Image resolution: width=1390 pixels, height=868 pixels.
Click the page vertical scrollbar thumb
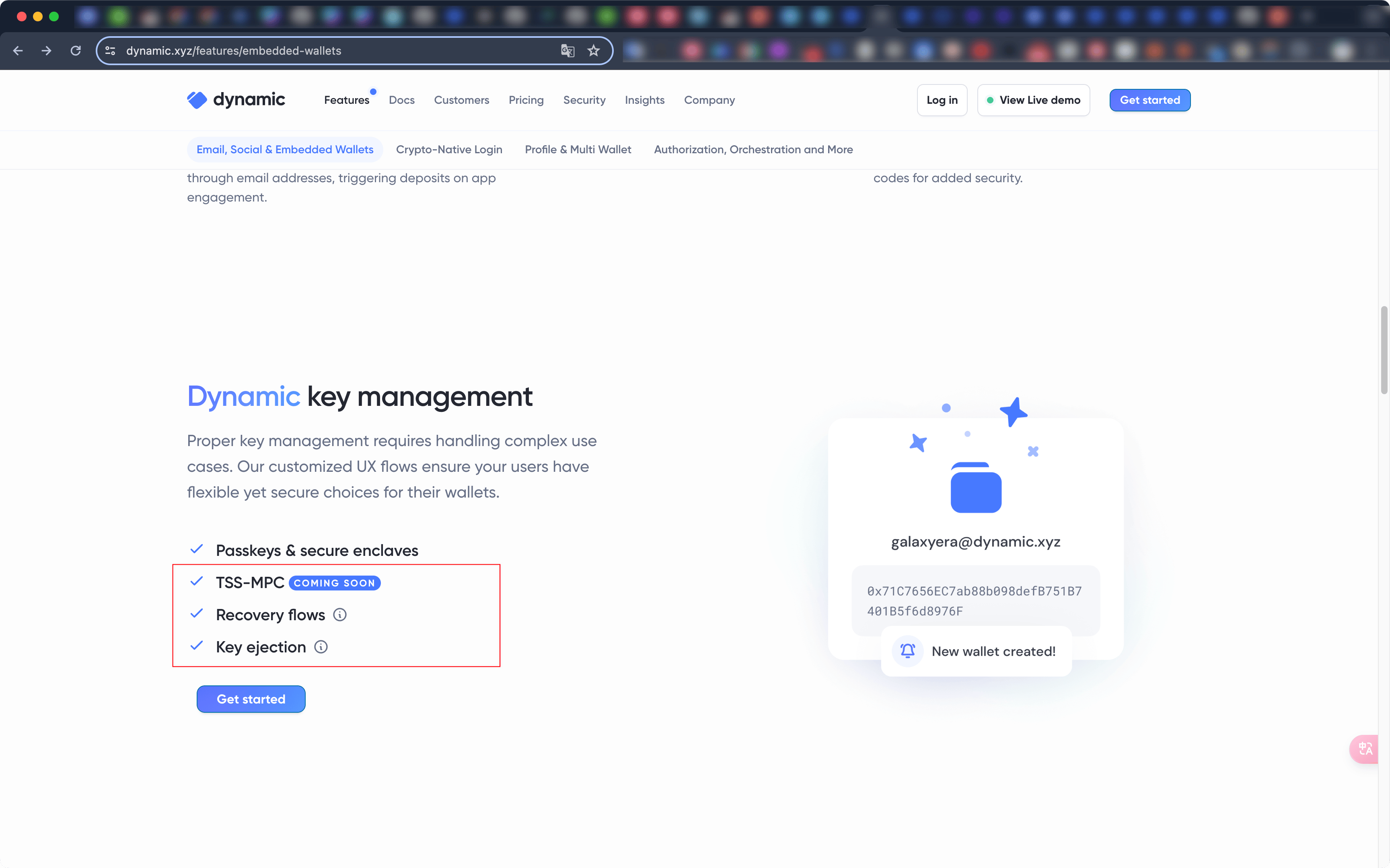pyautogui.click(x=1384, y=350)
